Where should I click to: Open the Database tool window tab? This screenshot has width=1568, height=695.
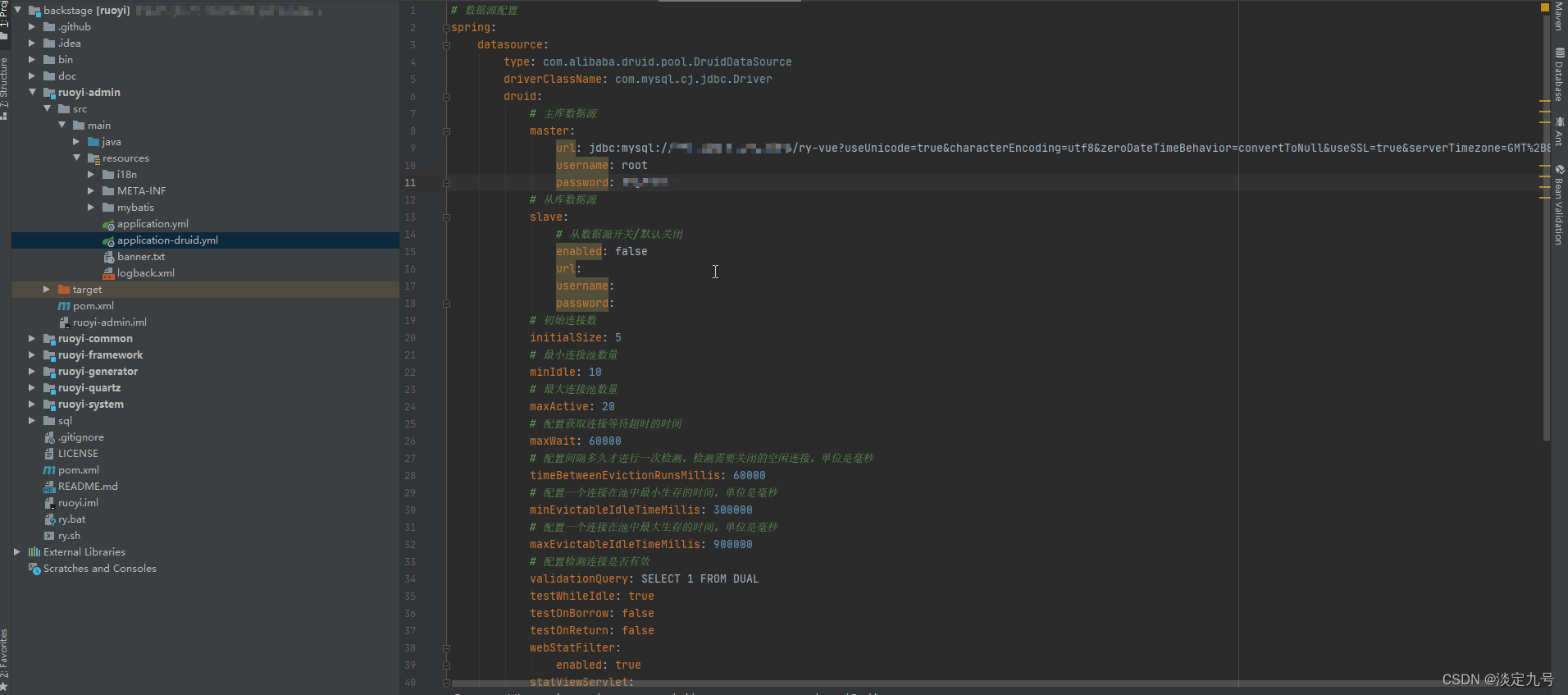1558,75
